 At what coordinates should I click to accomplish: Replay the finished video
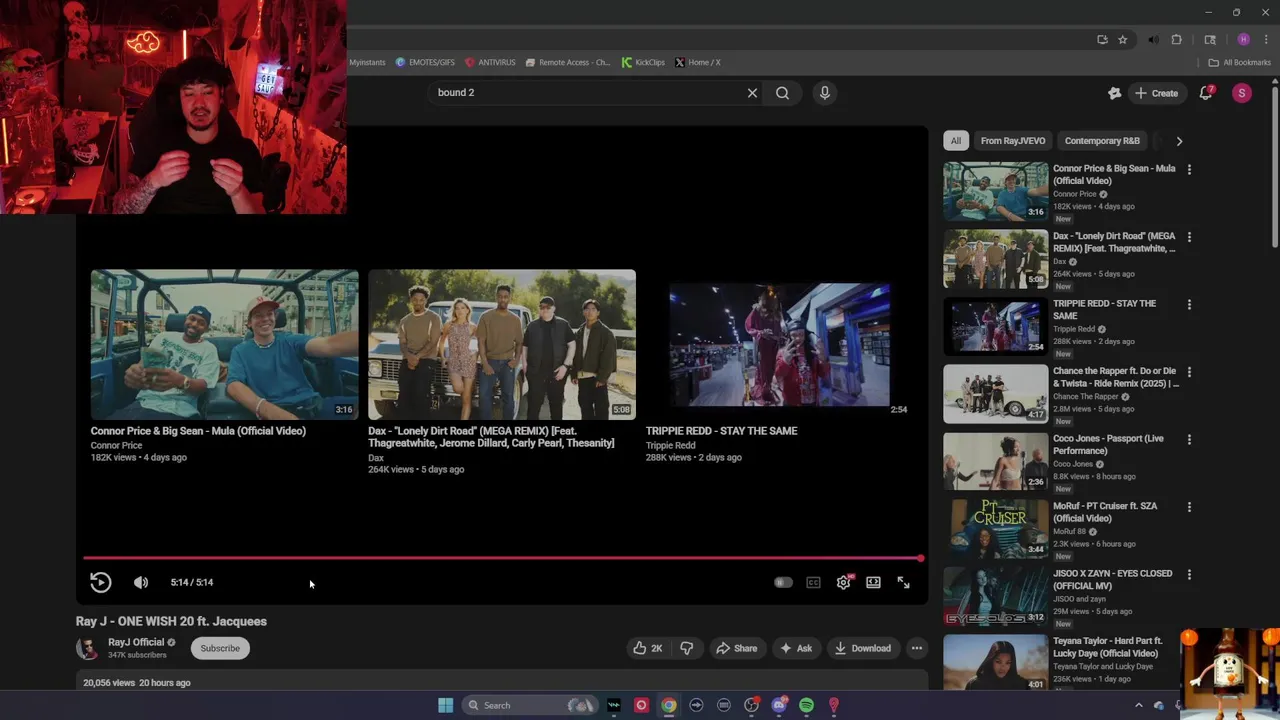tap(101, 582)
